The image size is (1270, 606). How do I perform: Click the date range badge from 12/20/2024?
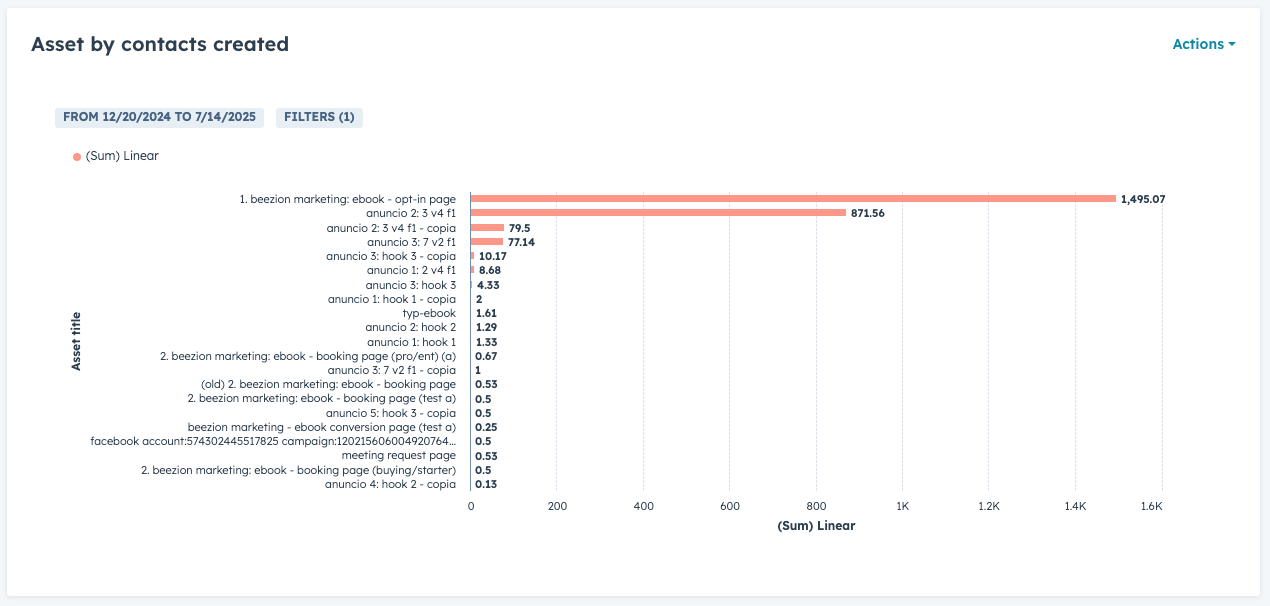click(x=159, y=117)
